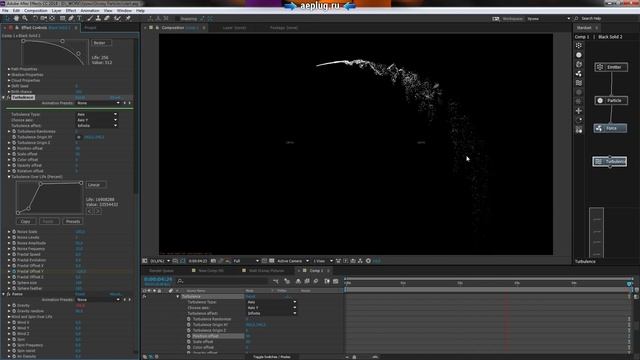Open the Animation menu
640x360 pixels.
pyautogui.click(x=90, y=11)
